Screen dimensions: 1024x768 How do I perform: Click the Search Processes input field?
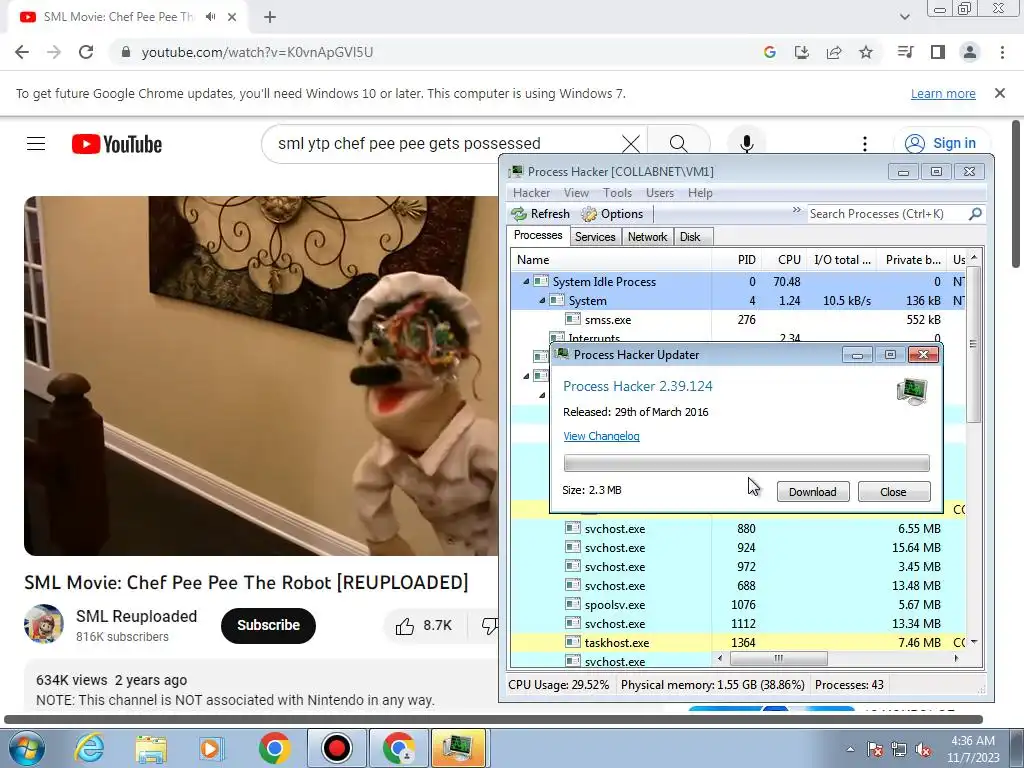(x=886, y=214)
